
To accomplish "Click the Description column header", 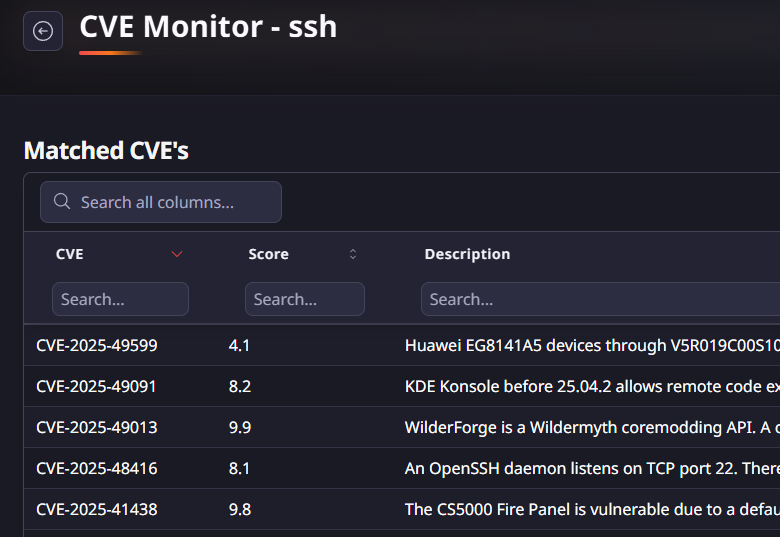I will pos(467,254).
